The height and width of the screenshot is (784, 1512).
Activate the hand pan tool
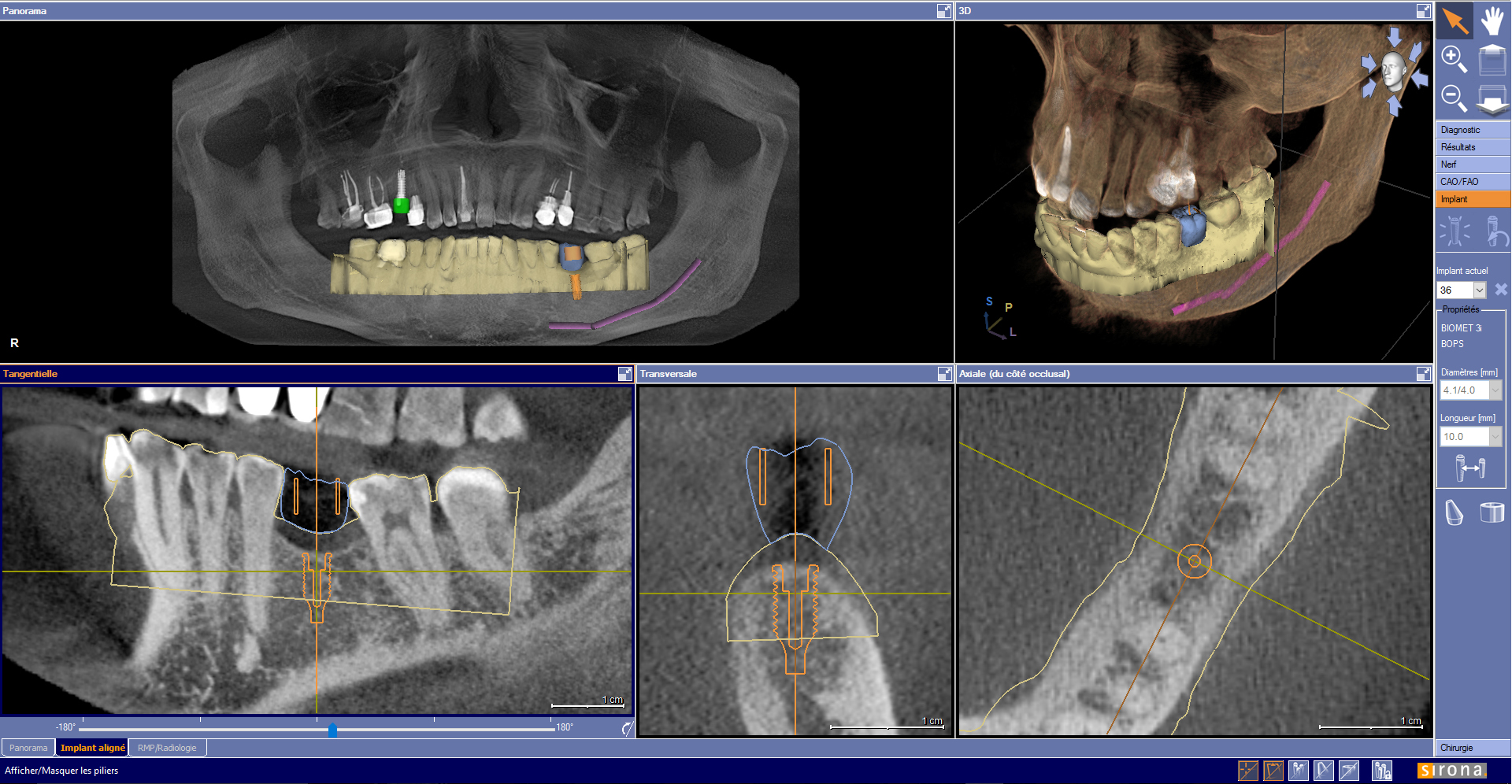[x=1492, y=20]
